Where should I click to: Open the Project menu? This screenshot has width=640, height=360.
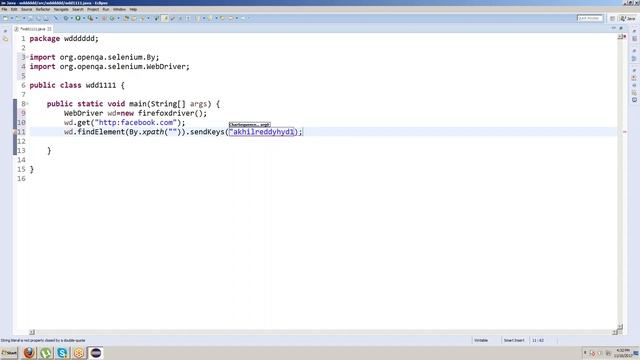[93, 9]
